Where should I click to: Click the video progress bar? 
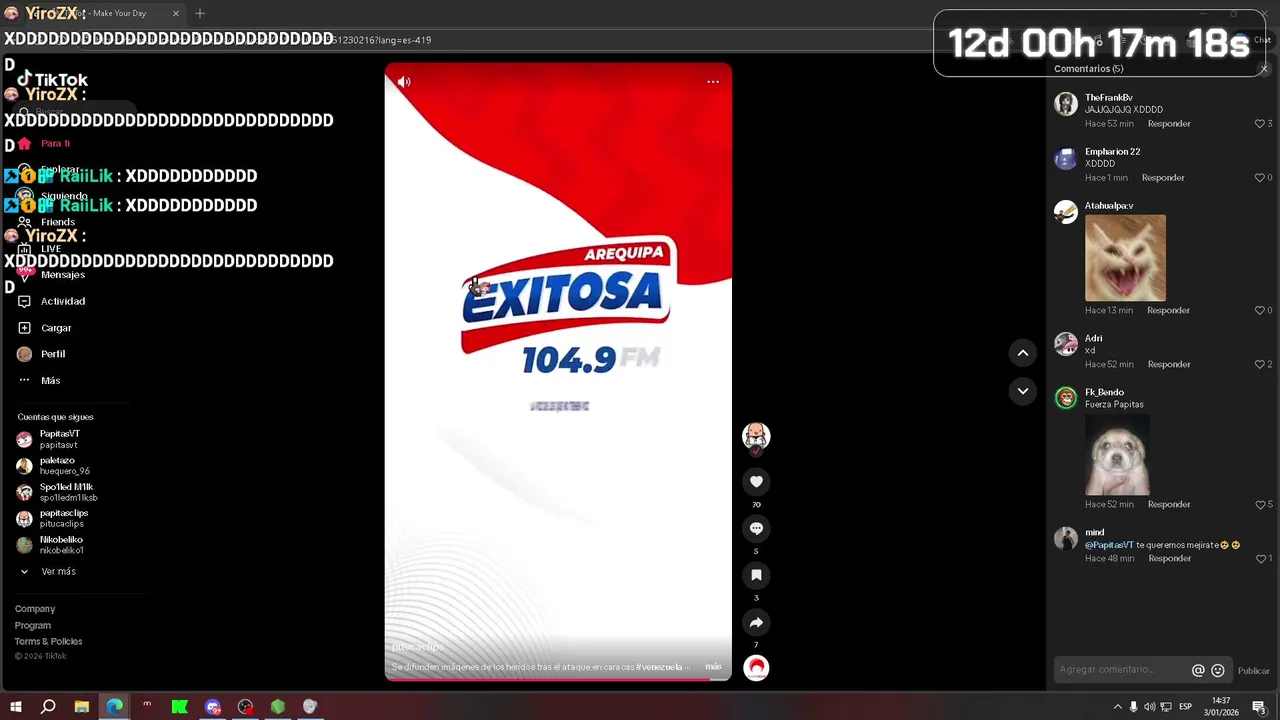pyautogui.click(x=558, y=679)
